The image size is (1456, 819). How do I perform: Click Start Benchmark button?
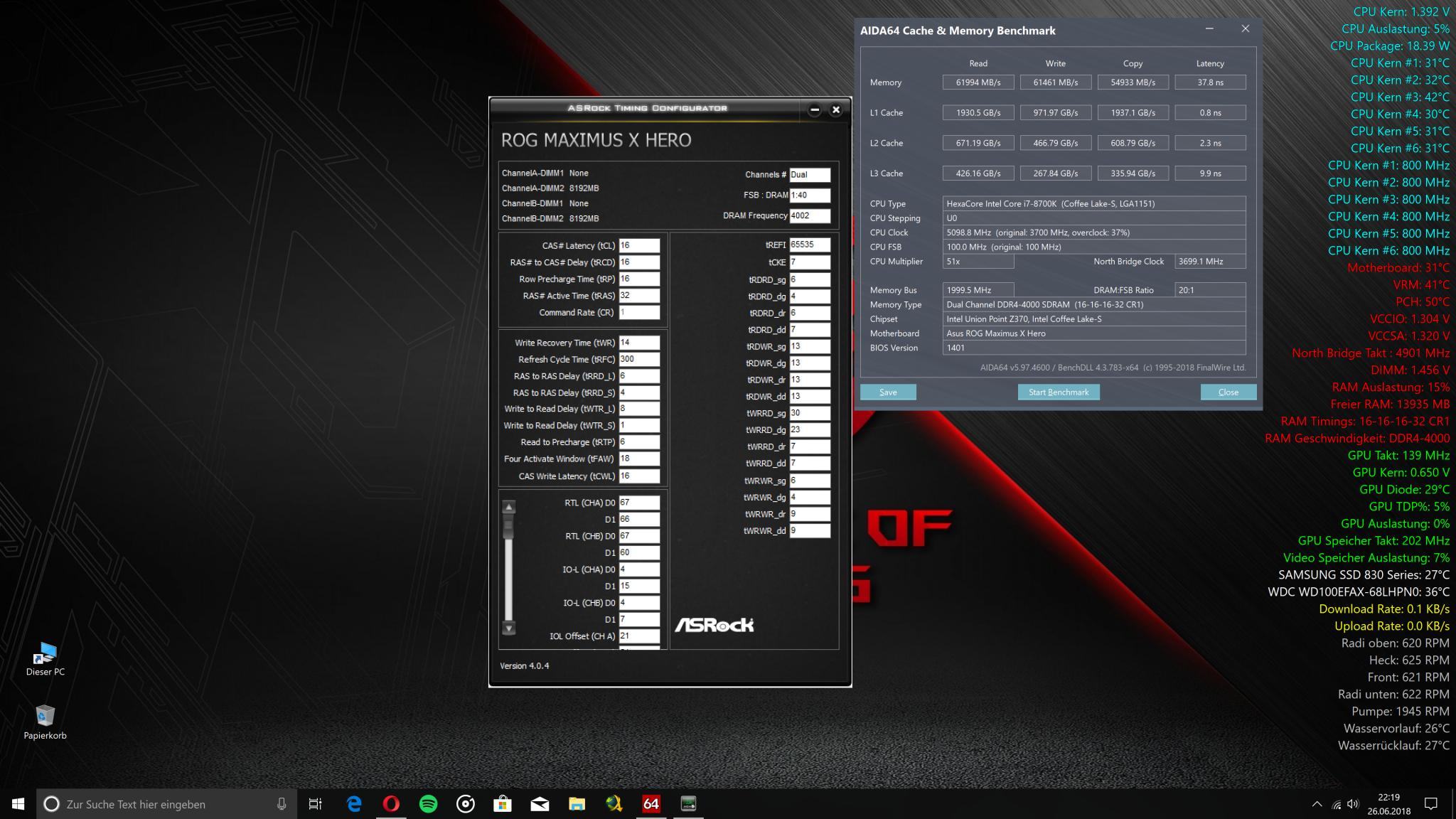click(1059, 392)
